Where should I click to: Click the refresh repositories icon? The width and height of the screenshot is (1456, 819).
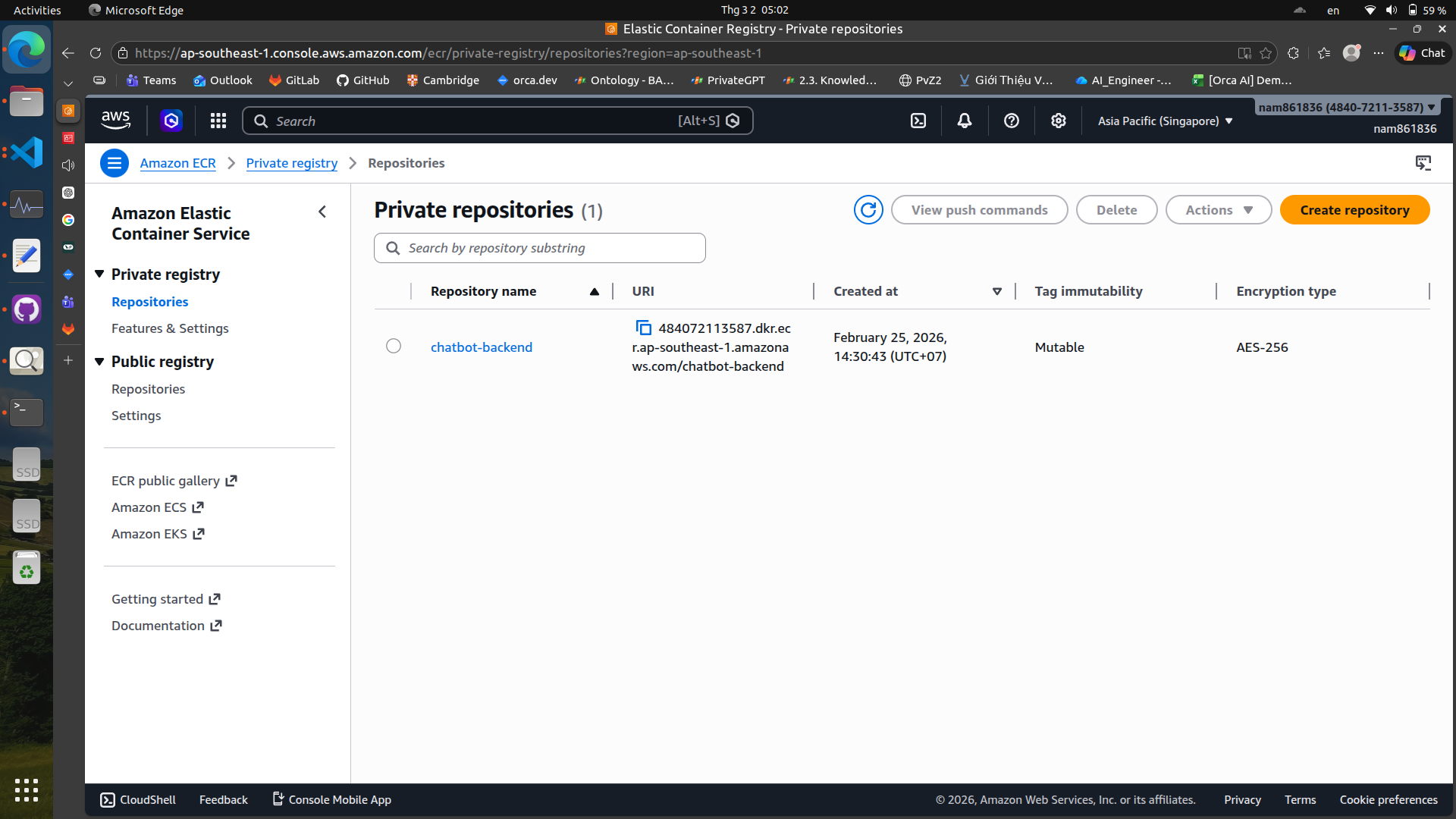(x=868, y=210)
